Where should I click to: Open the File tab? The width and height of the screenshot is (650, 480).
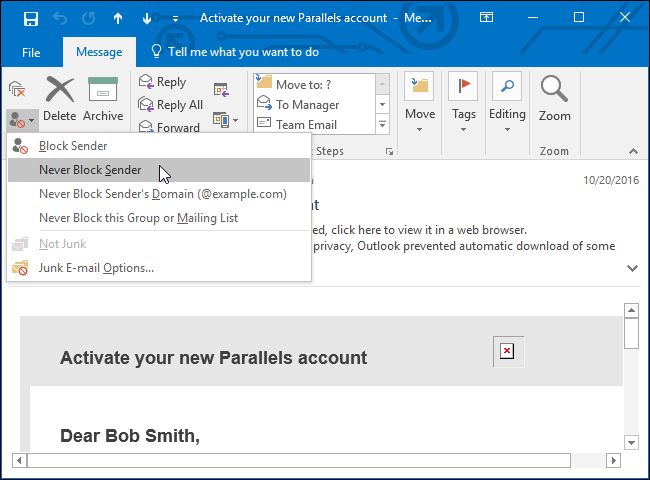[x=31, y=53]
